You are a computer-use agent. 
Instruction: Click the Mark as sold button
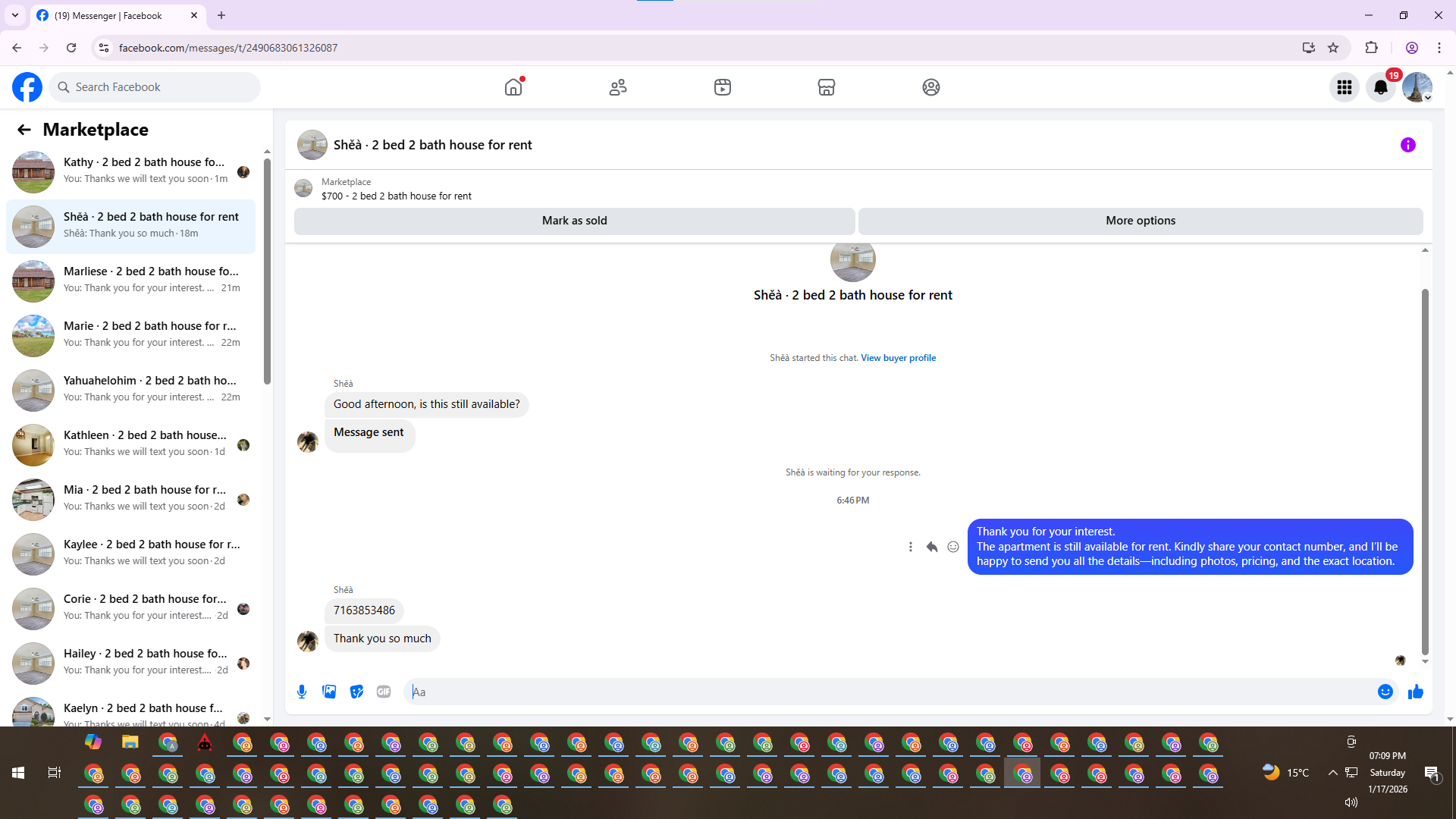pos(574,221)
